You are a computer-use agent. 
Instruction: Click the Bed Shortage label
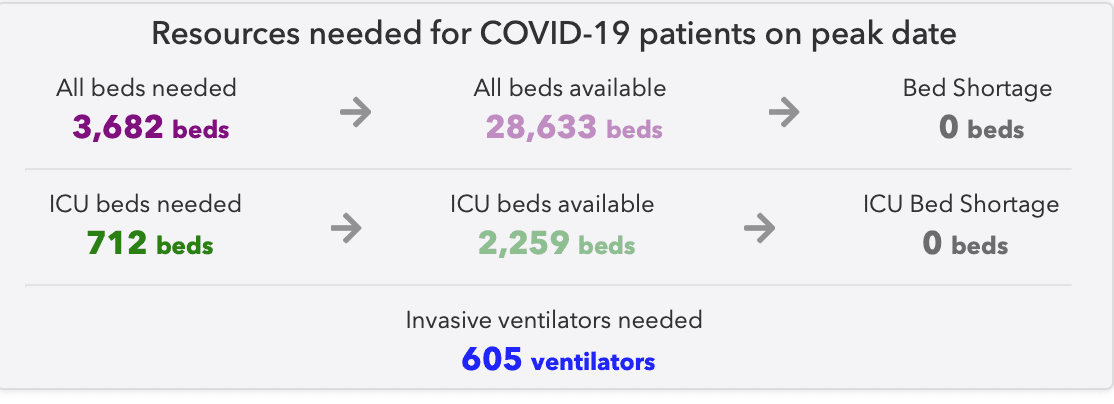(x=977, y=88)
